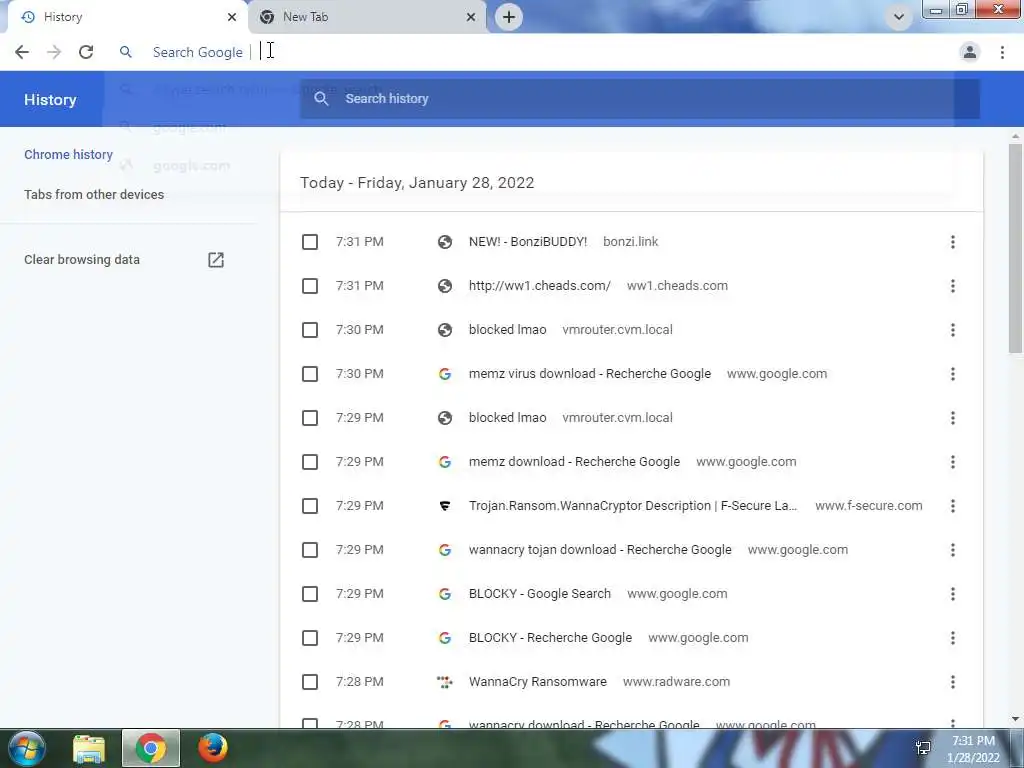Click the search magnifier in address bar
This screenshot has width=1024, height=768.
125,52
